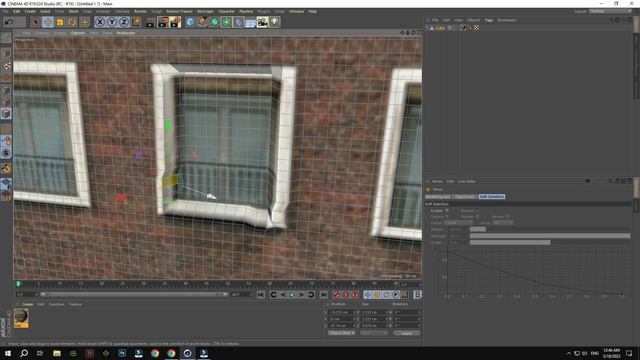
Task: Open the soft selection Mode dropdown
Action: coord(503,222)
